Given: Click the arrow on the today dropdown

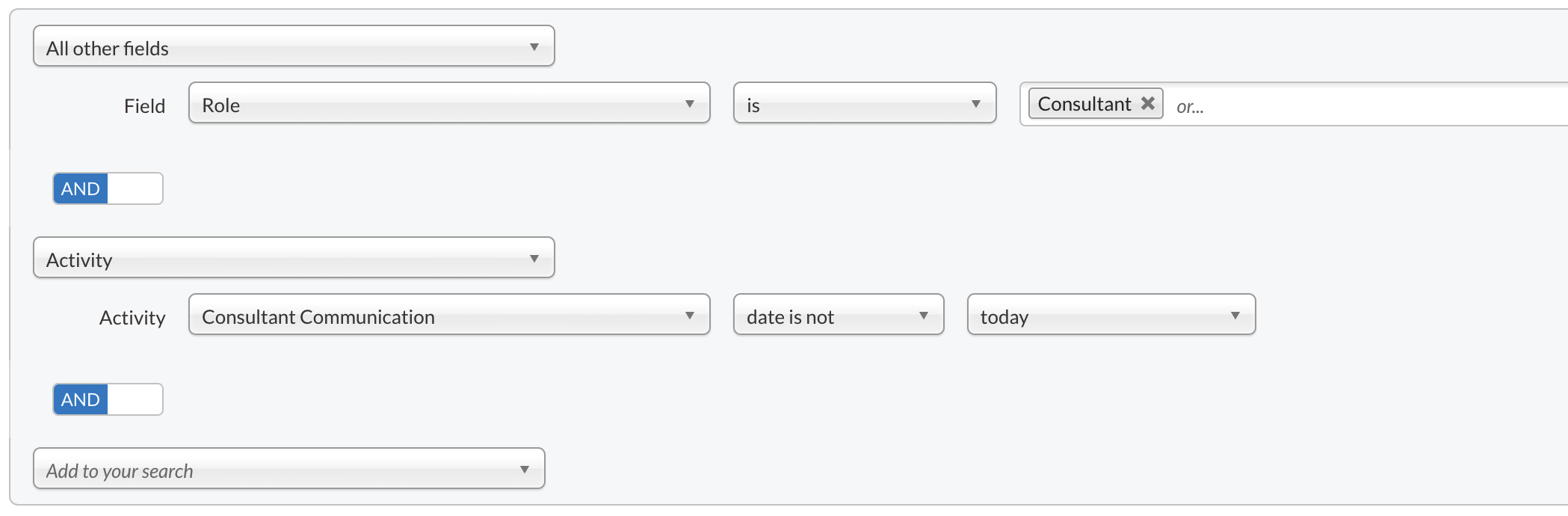Looking at the screenshot, I should coord(1235,316).
